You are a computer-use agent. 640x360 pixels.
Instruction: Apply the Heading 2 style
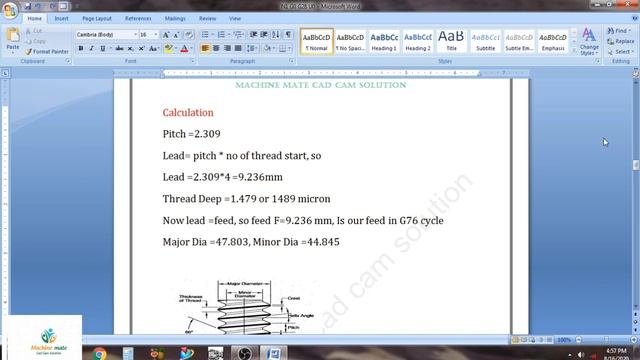click(x=418, y=41)
